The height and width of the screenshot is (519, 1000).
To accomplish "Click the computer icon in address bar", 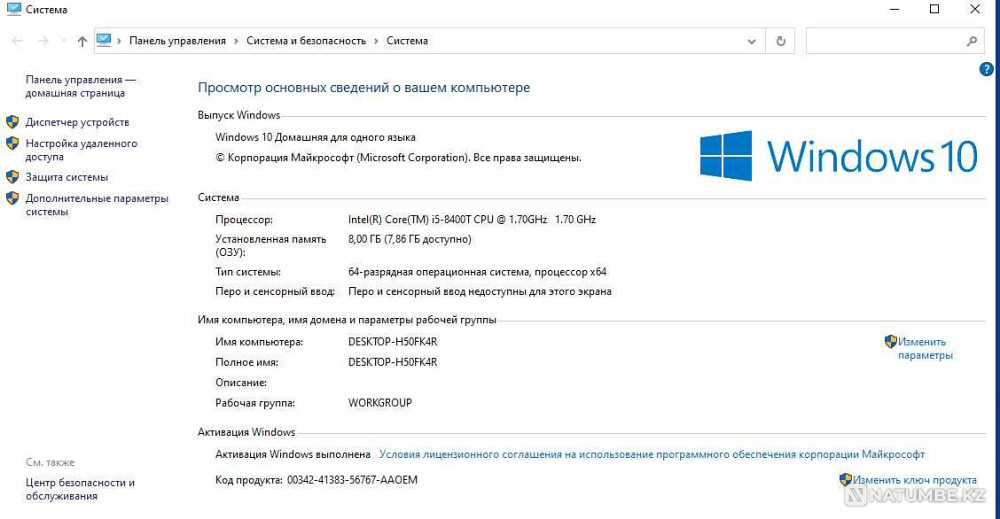I will (x=103, y=40).
